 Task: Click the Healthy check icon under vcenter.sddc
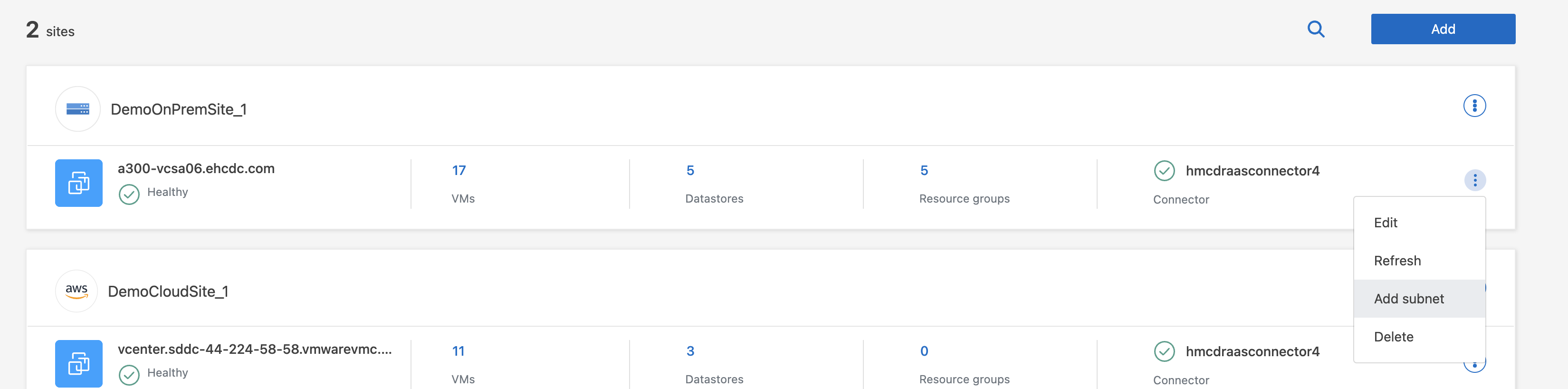[x=129, y=374]
